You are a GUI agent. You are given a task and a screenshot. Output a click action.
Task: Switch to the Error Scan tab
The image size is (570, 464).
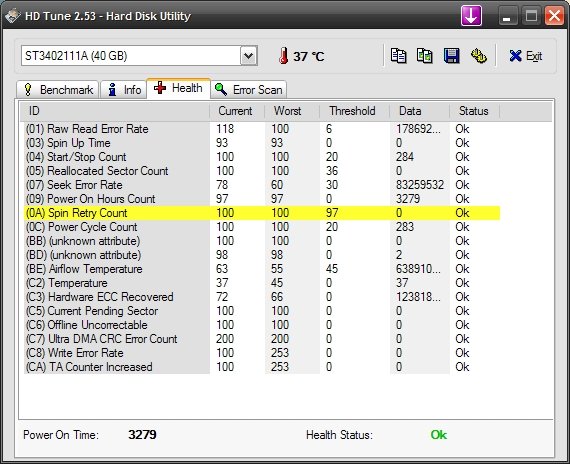tap(248, 89)
